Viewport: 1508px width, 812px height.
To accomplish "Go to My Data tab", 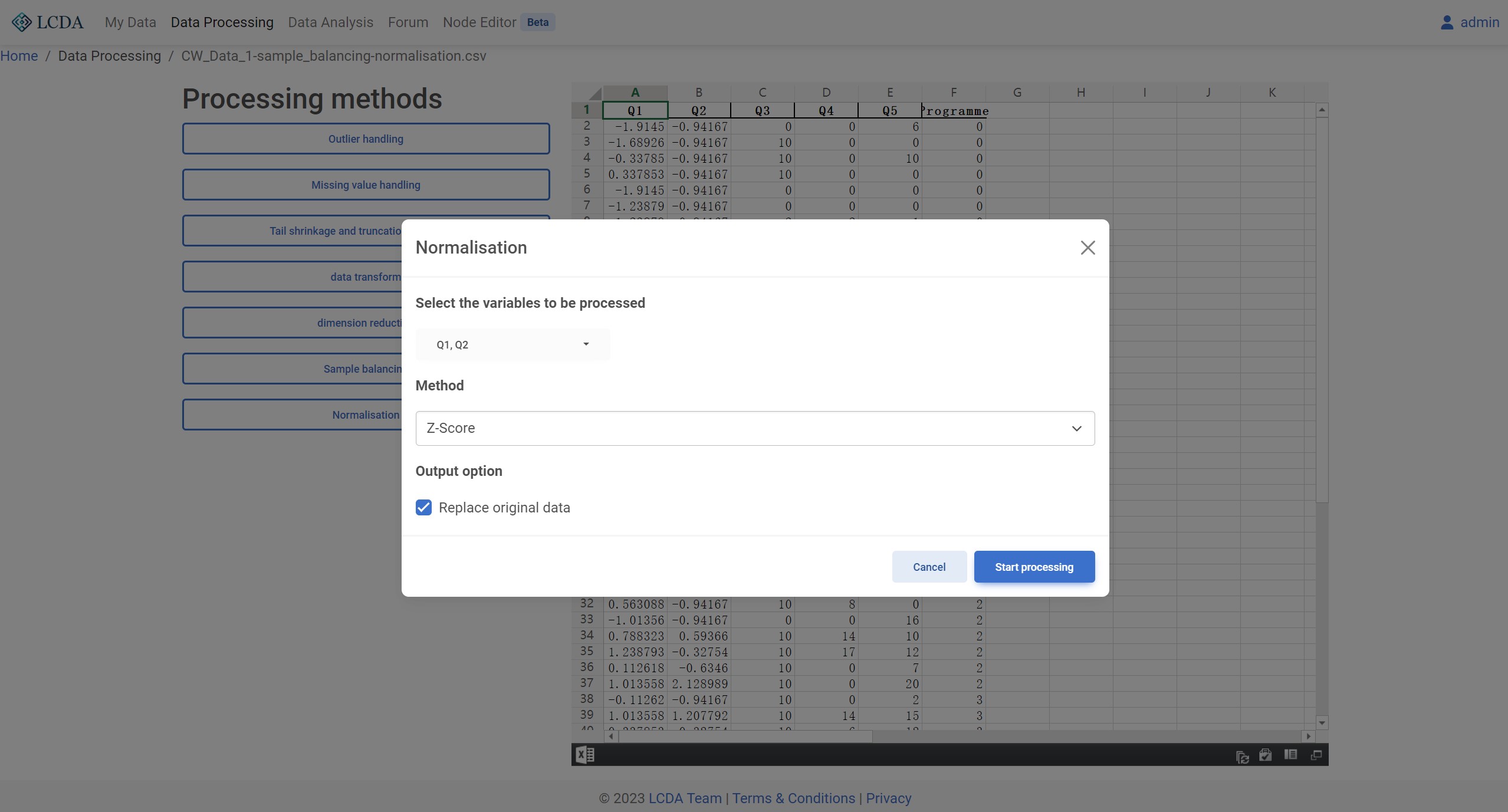I will [130, 22].
